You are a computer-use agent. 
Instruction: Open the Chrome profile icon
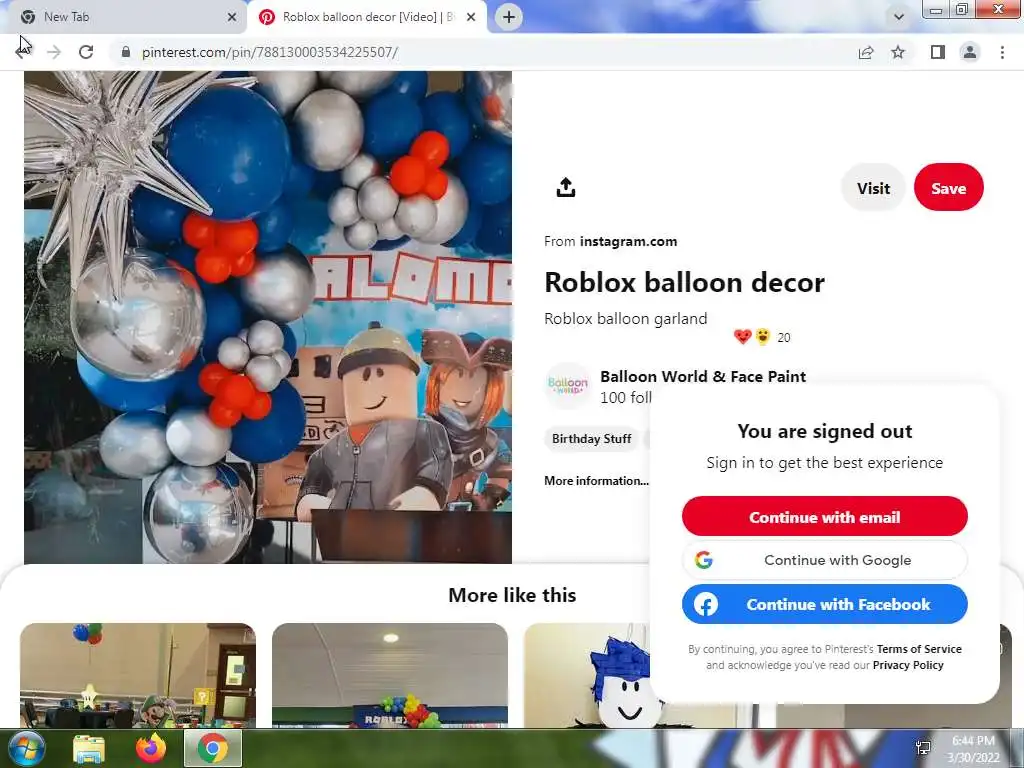click(x=970, y=52)
